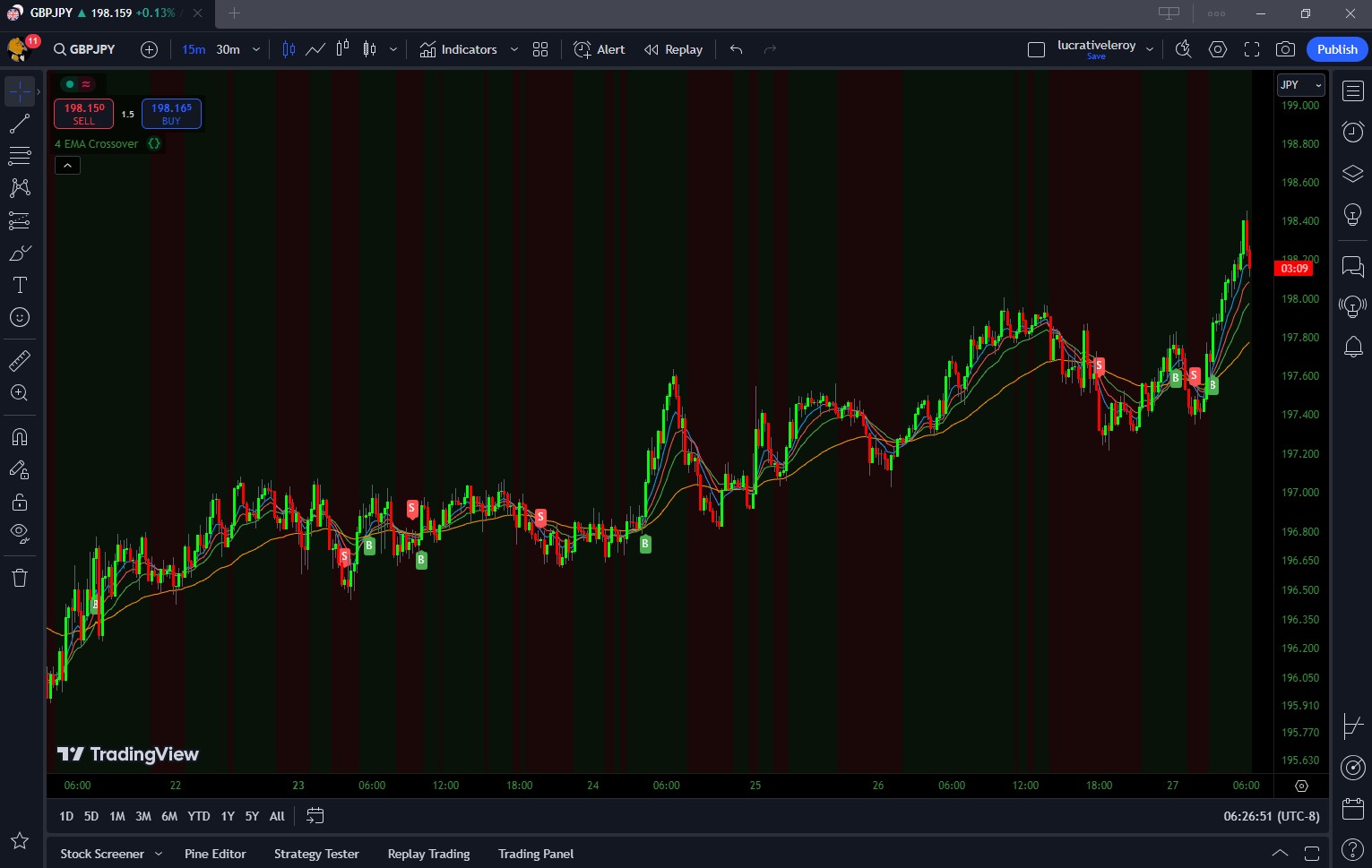Open the Pine Editor tab

click(215, 854)
